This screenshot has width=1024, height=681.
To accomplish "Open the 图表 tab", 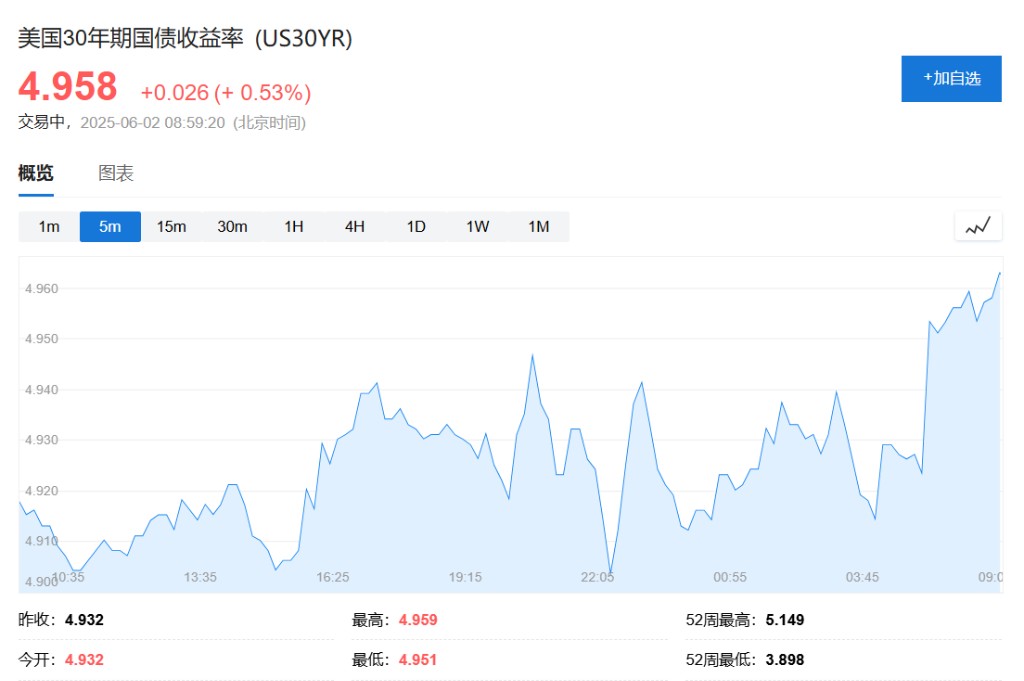I will (116, 173).
